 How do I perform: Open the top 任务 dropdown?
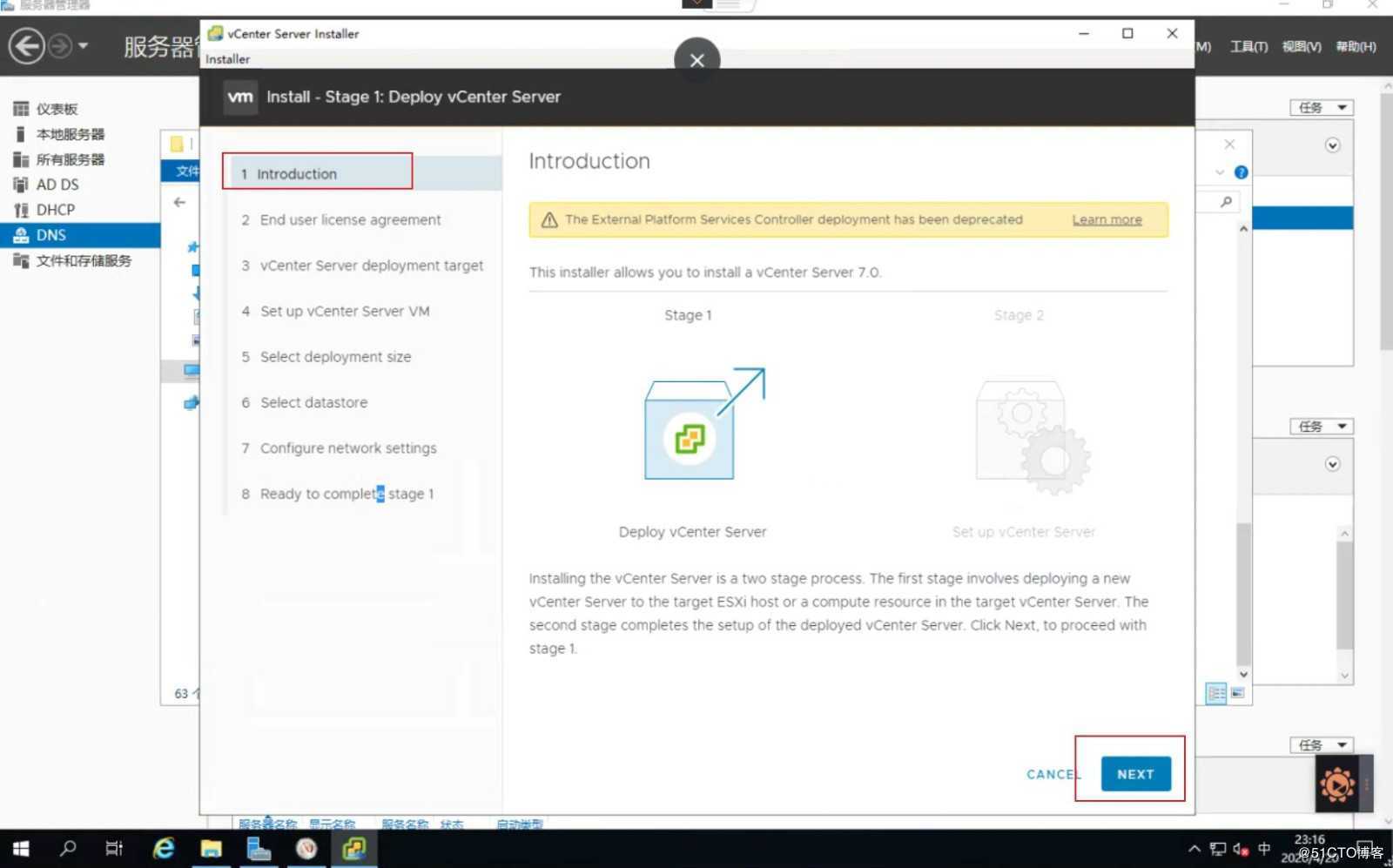[1321, 108]
